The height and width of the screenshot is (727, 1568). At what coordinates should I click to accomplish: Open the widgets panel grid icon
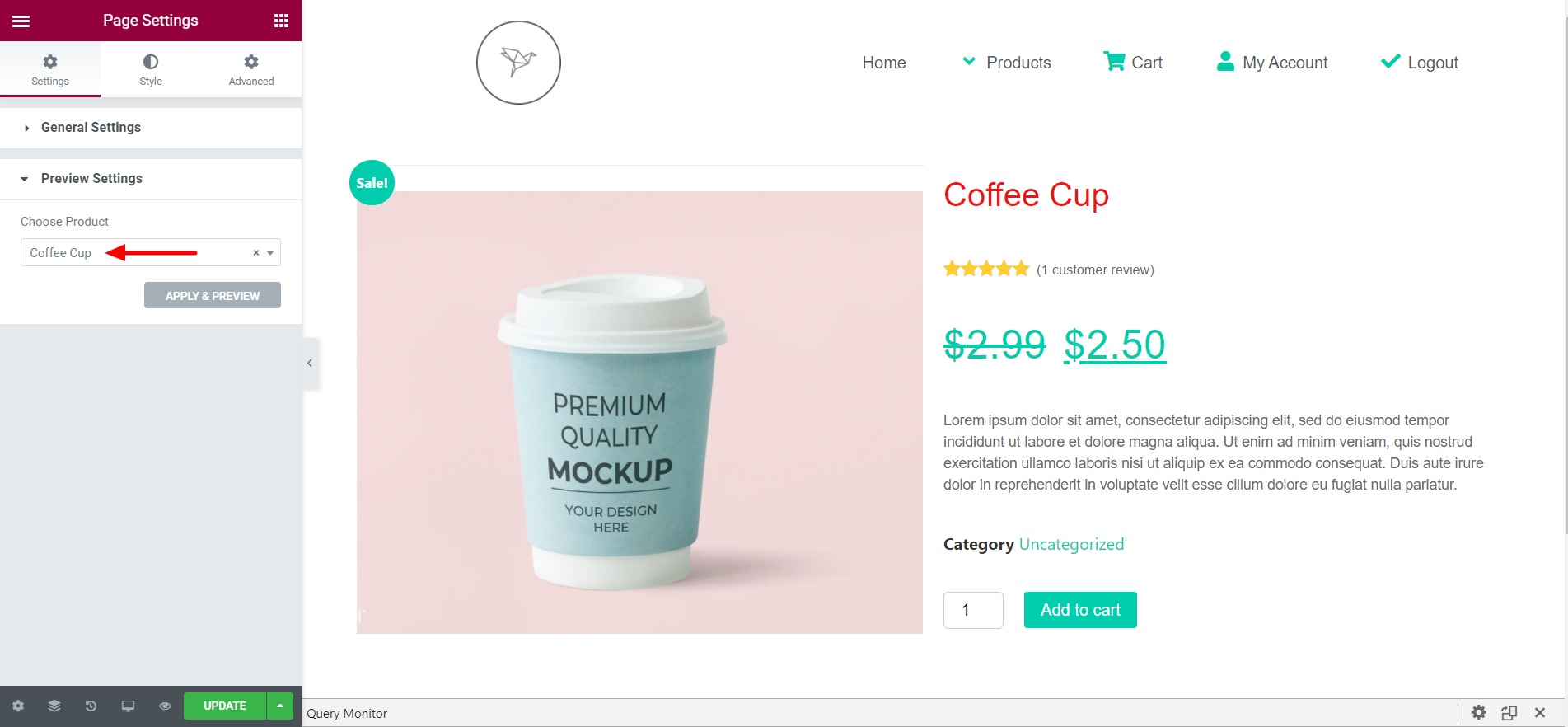(x=280, y=20)
